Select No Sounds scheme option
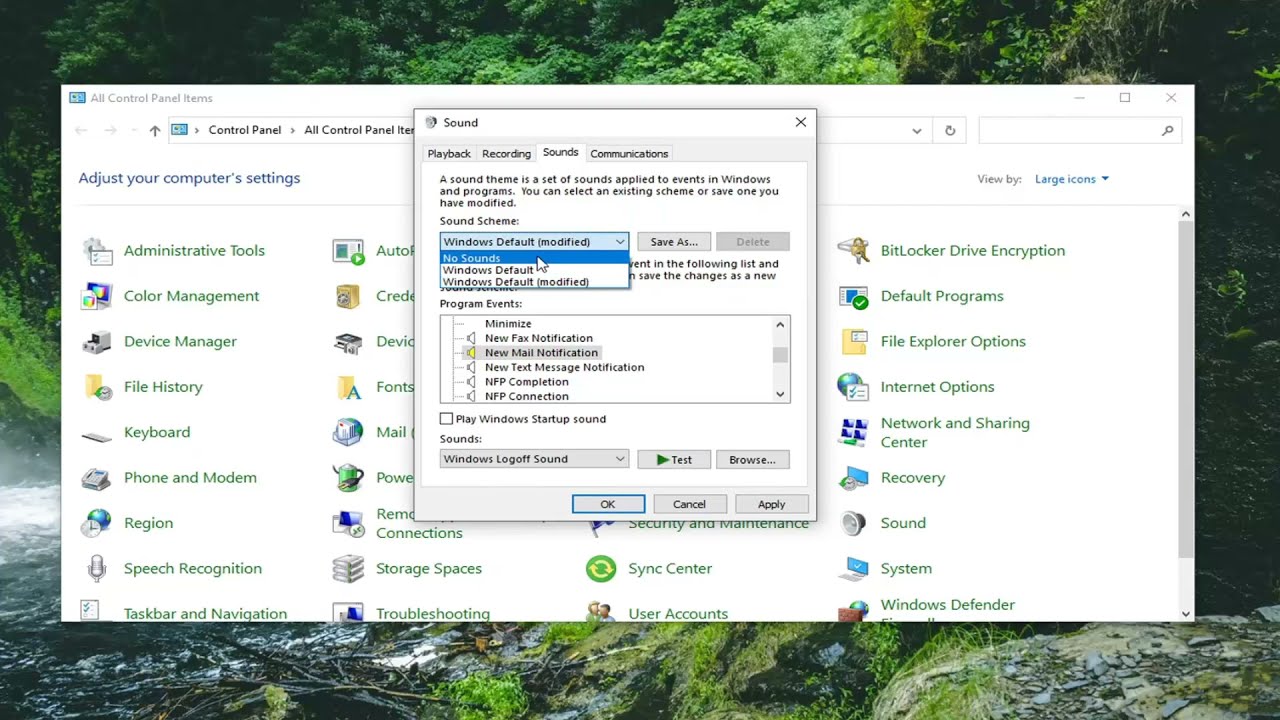 534,258
